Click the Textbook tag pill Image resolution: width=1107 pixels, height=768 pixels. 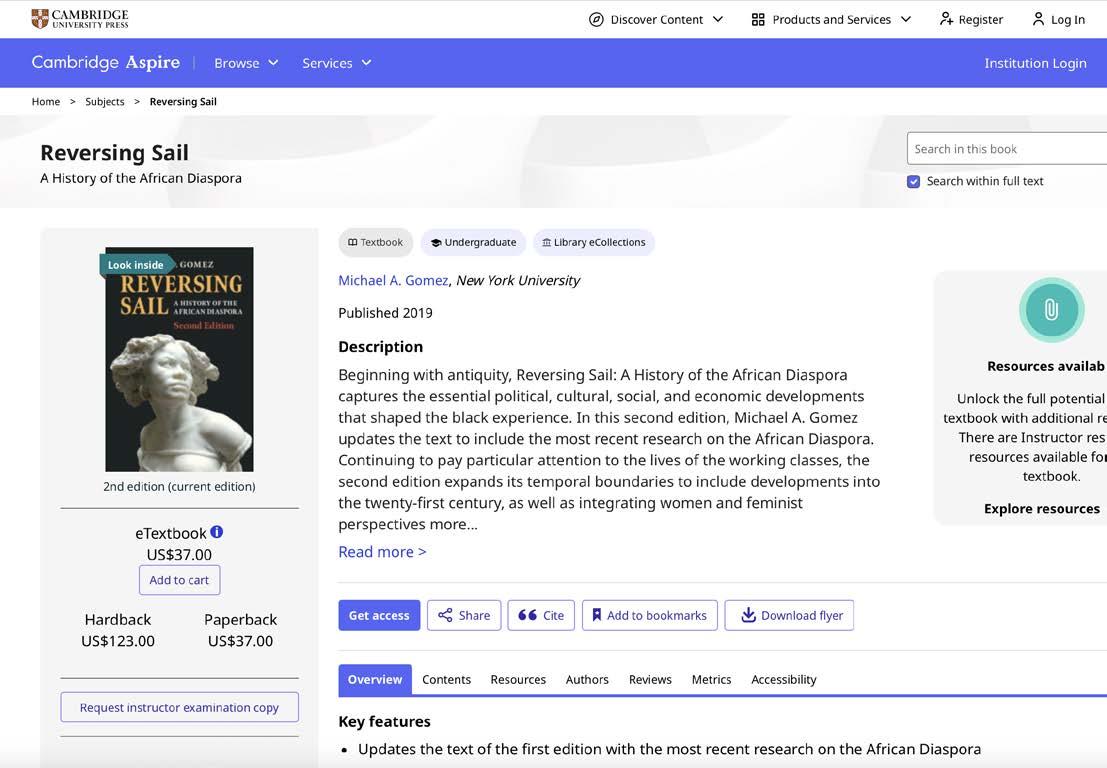(x=376, y=242)
